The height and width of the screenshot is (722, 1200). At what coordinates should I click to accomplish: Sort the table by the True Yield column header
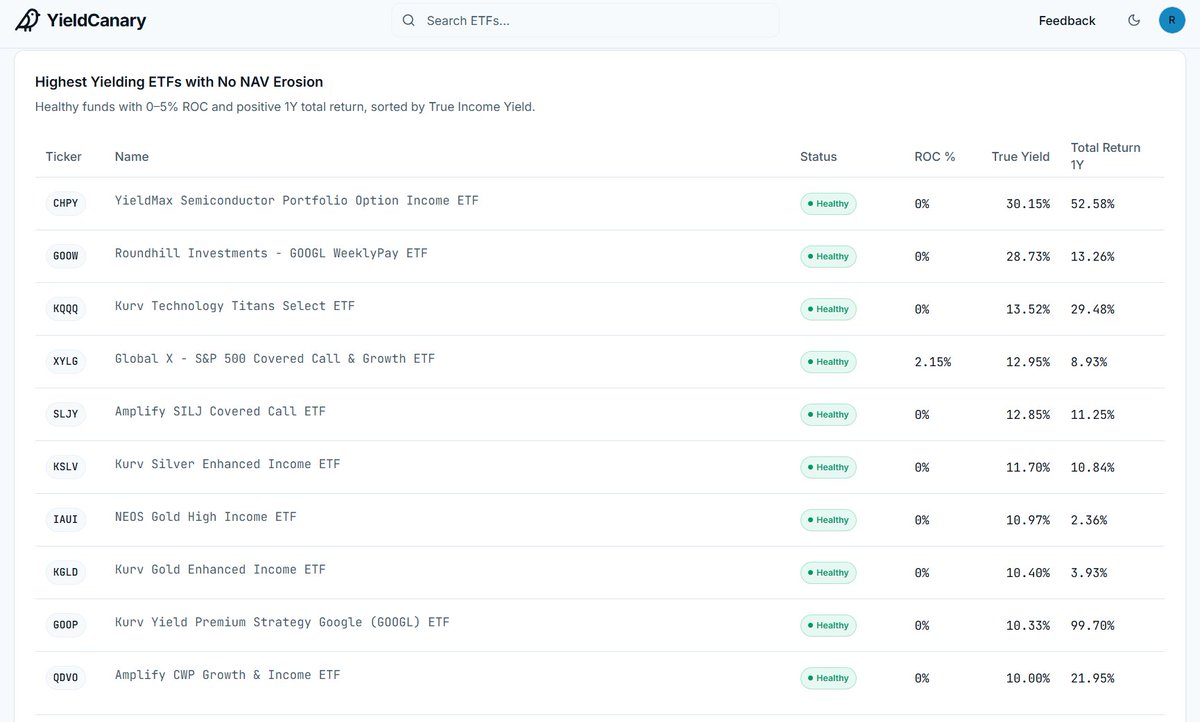1020,156
